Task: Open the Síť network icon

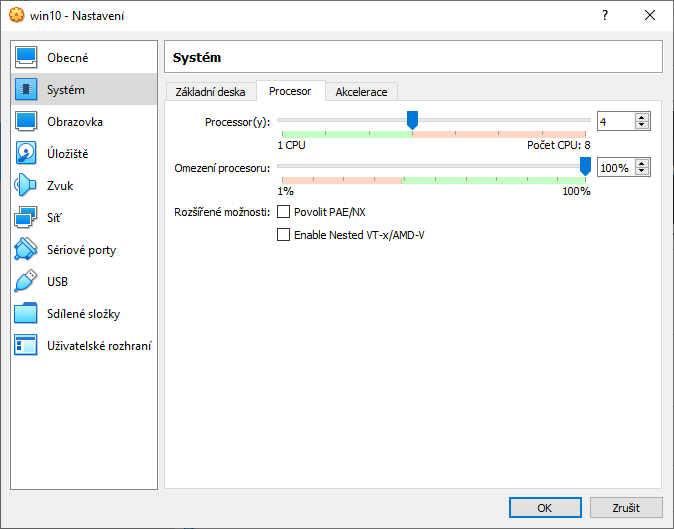Action: point(26,218)
